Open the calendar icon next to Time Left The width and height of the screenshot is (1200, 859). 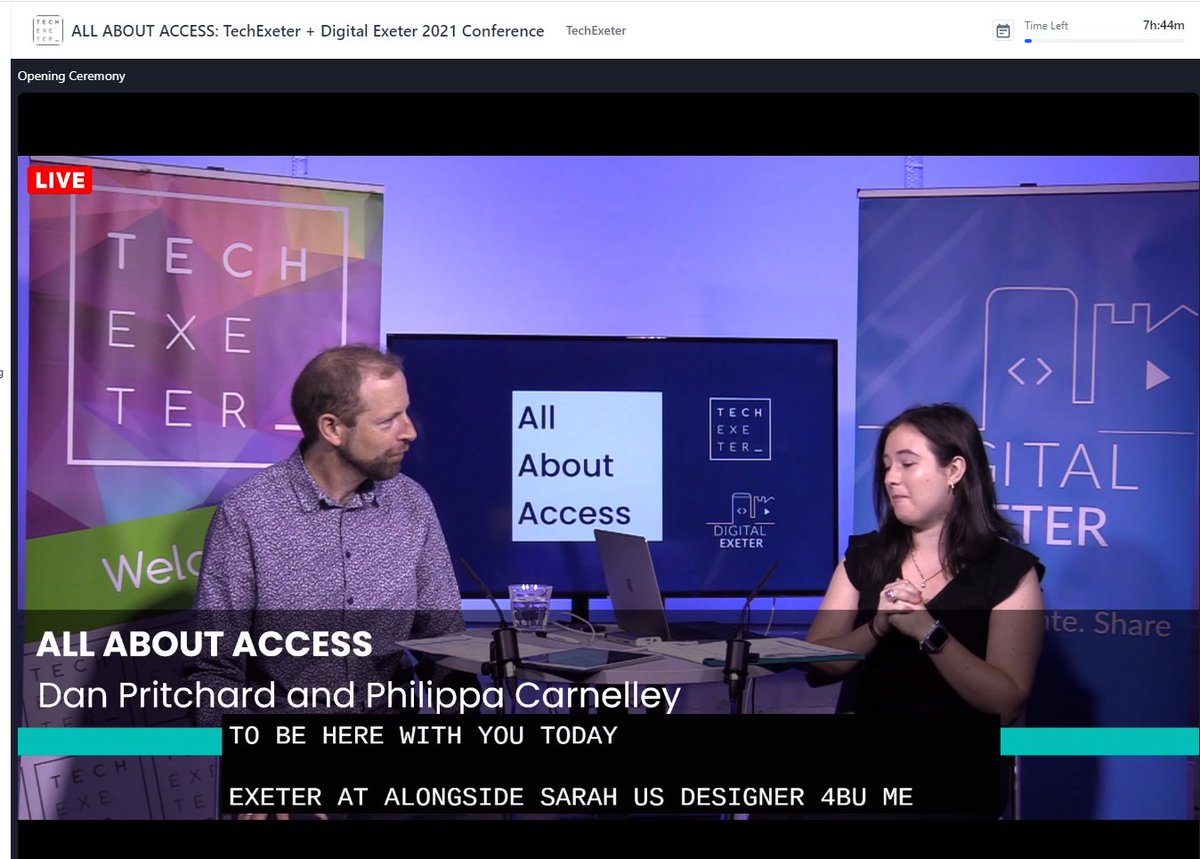(1003, 31)
